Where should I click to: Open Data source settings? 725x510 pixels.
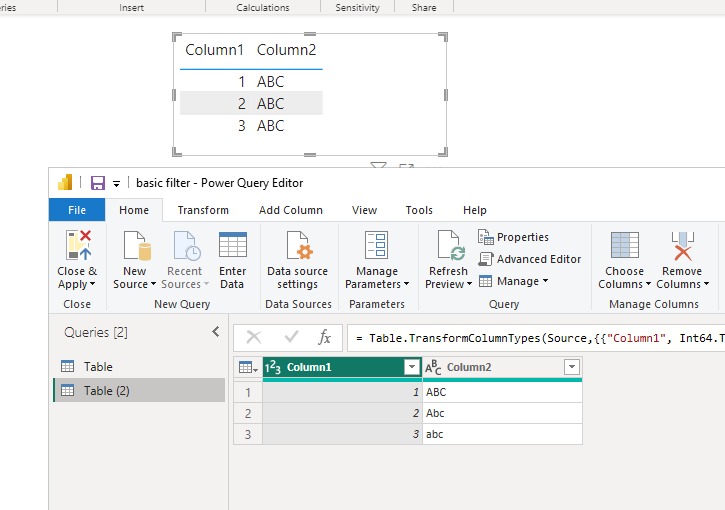[297, 260]
